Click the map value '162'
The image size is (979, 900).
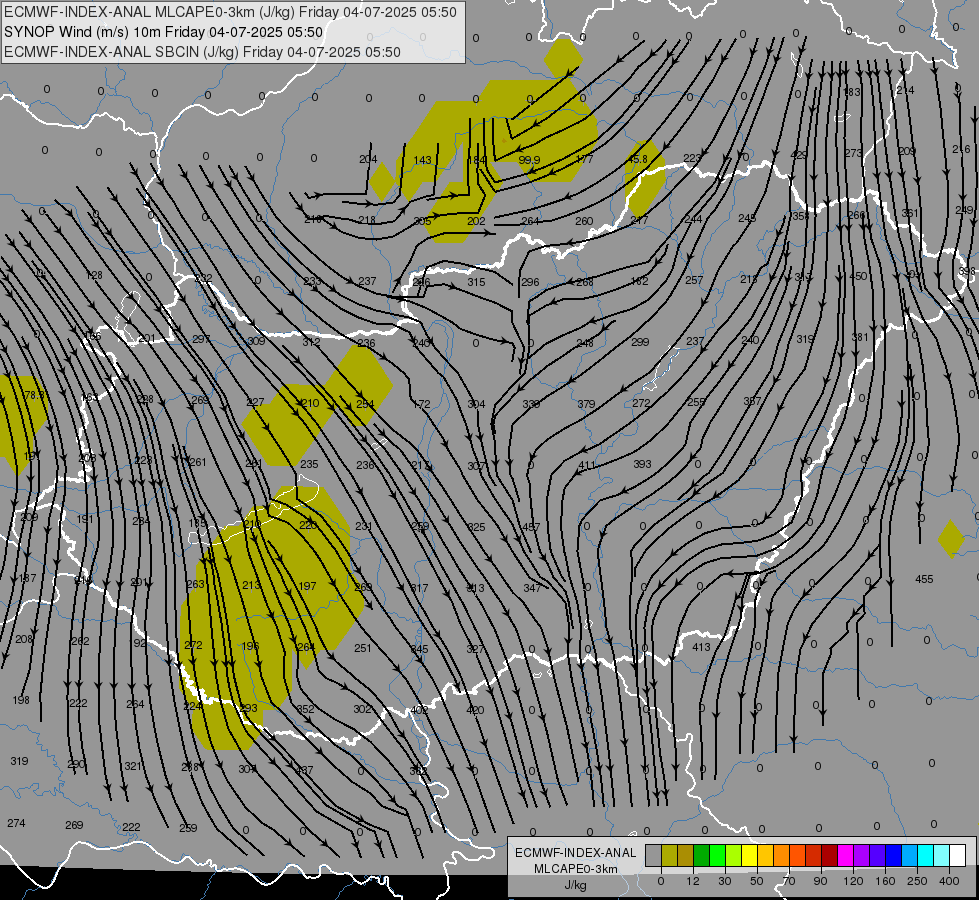[639, 281]
